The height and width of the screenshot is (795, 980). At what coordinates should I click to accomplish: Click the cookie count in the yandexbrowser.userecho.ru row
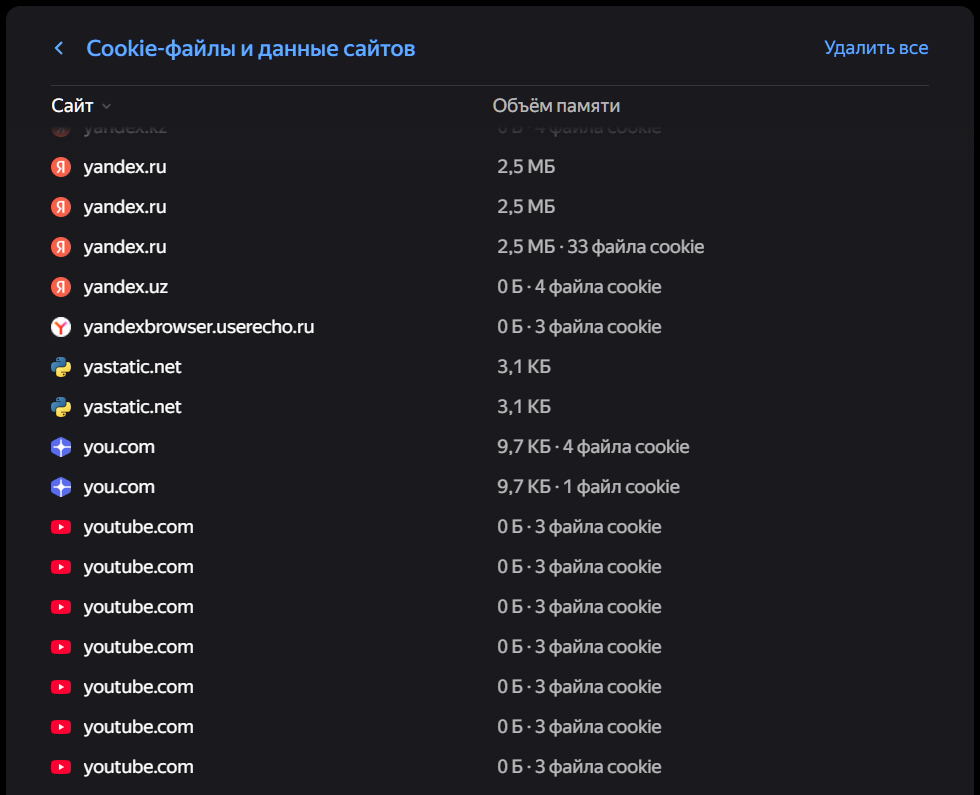598,327
